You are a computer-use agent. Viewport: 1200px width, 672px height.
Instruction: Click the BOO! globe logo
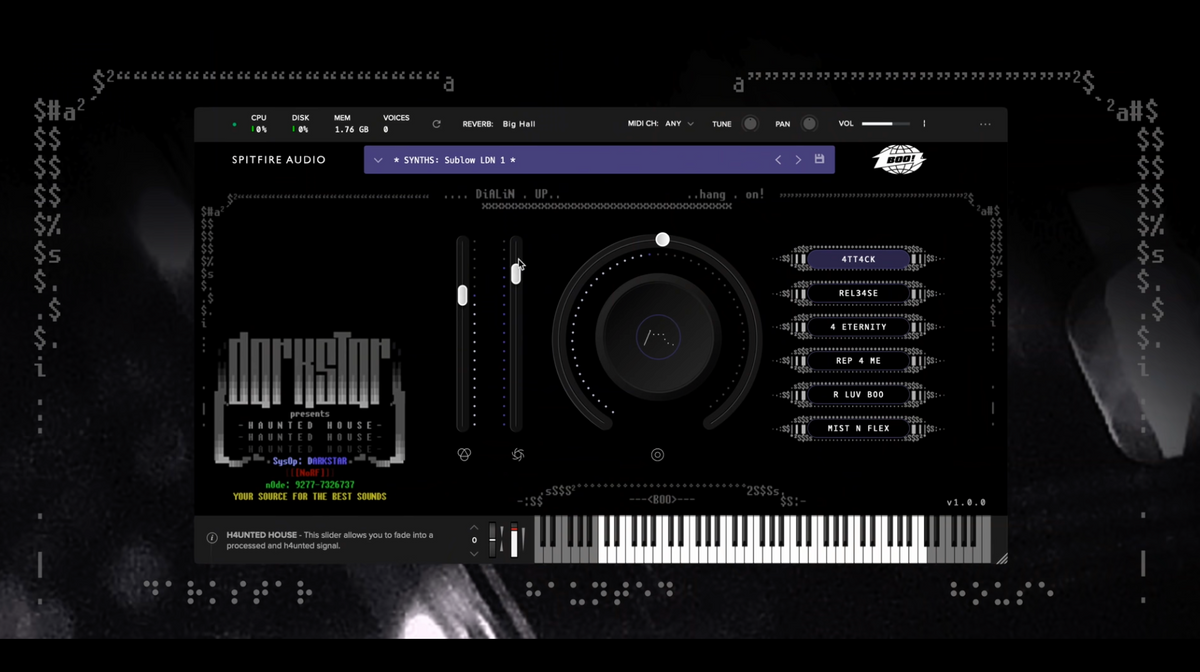(x=898, y=159)
